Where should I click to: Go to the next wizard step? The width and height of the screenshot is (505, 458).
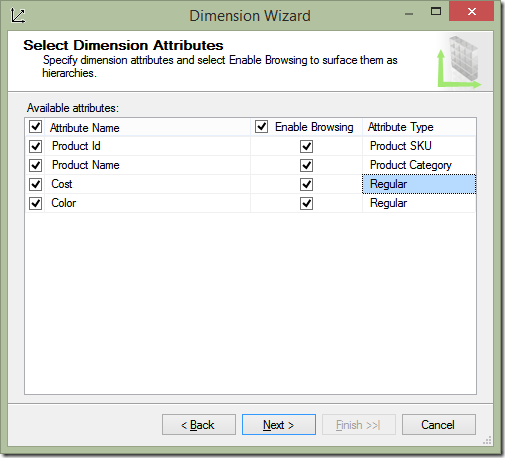[279, 425]
